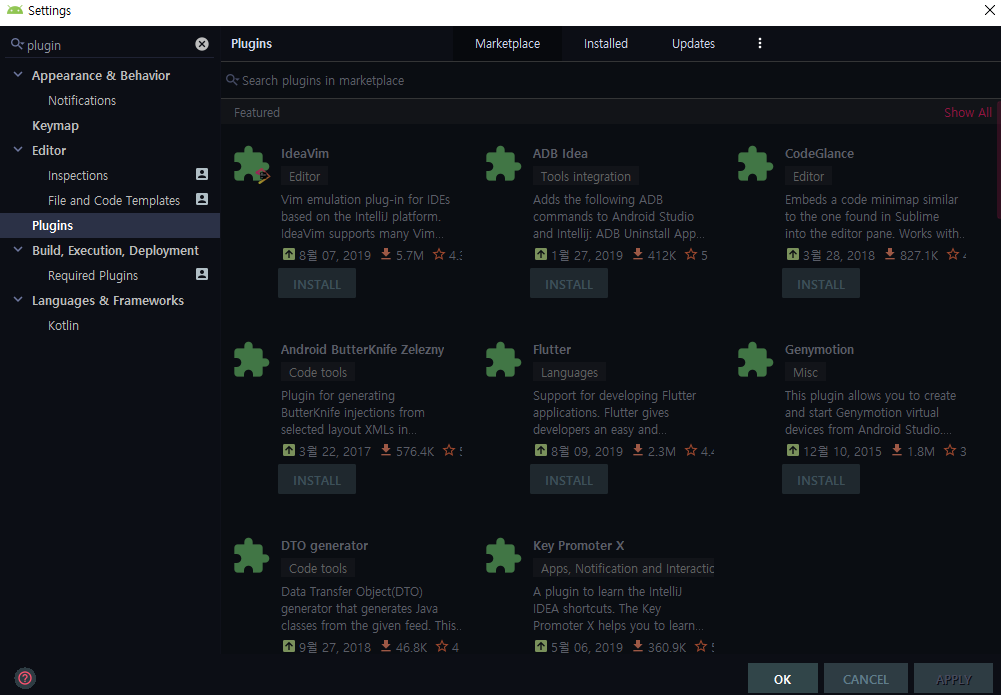Click the Code tools tag on DTO generator
Screen dimensions: 1001x695
coord(318,568)
